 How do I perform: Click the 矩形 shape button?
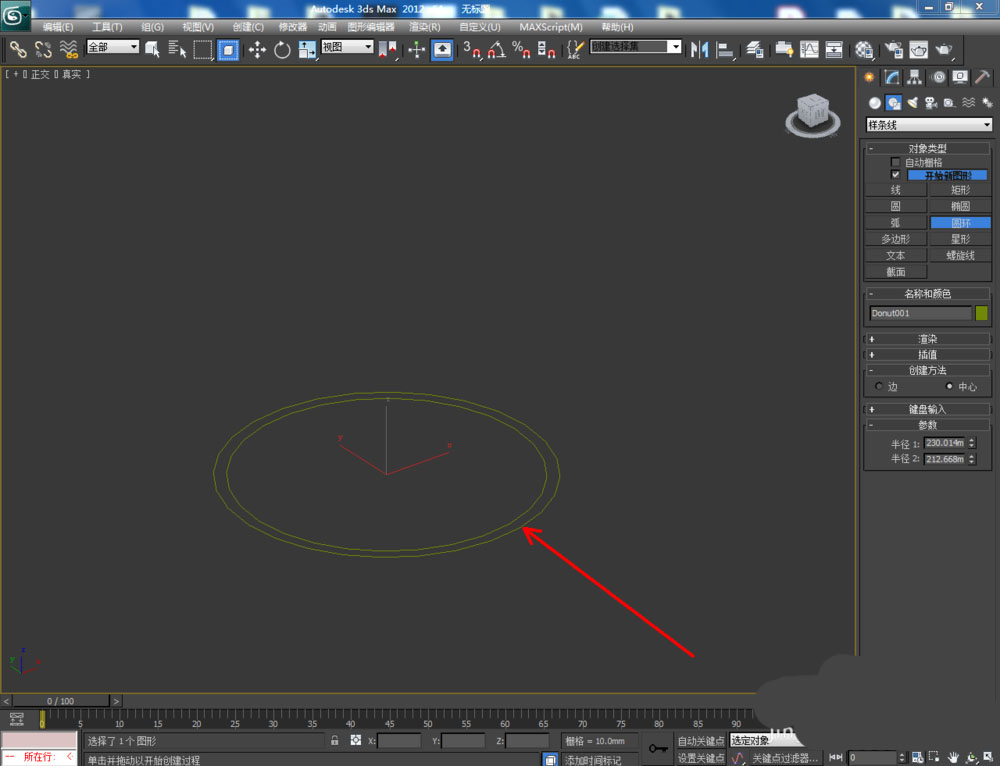(x=960, y=190)
